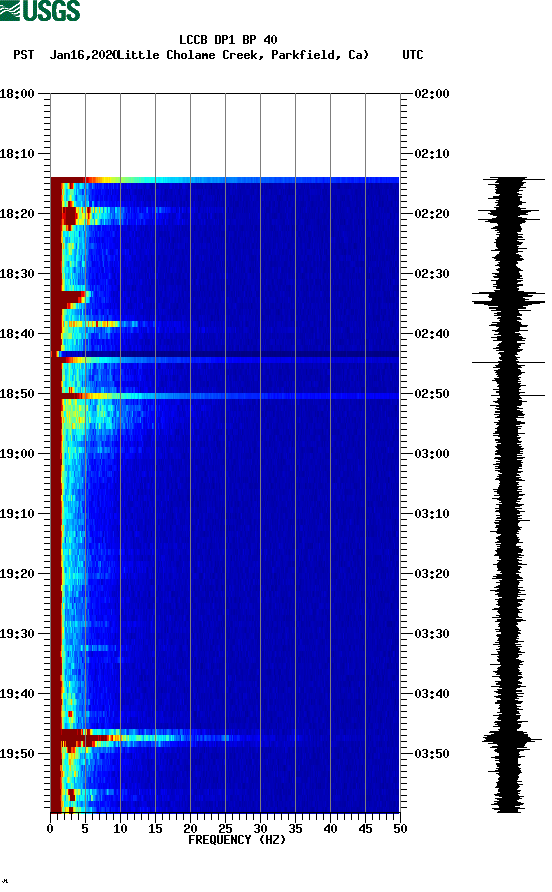Screen dimensions: 552x892
Task: Click the USGS logo
Action: pos(40,10)
